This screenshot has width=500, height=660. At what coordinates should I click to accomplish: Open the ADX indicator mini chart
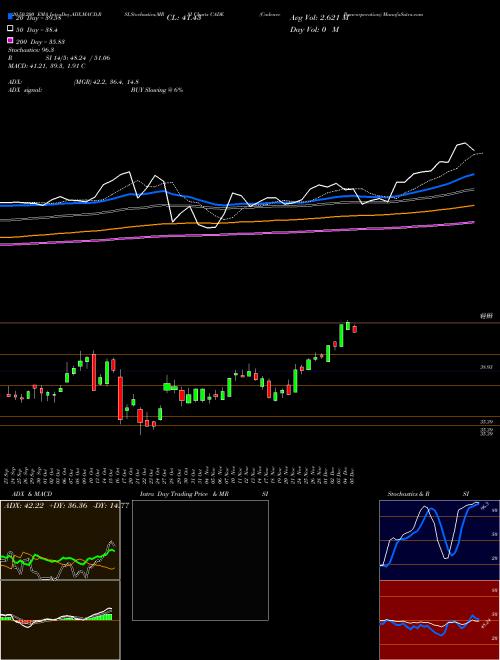60,540
